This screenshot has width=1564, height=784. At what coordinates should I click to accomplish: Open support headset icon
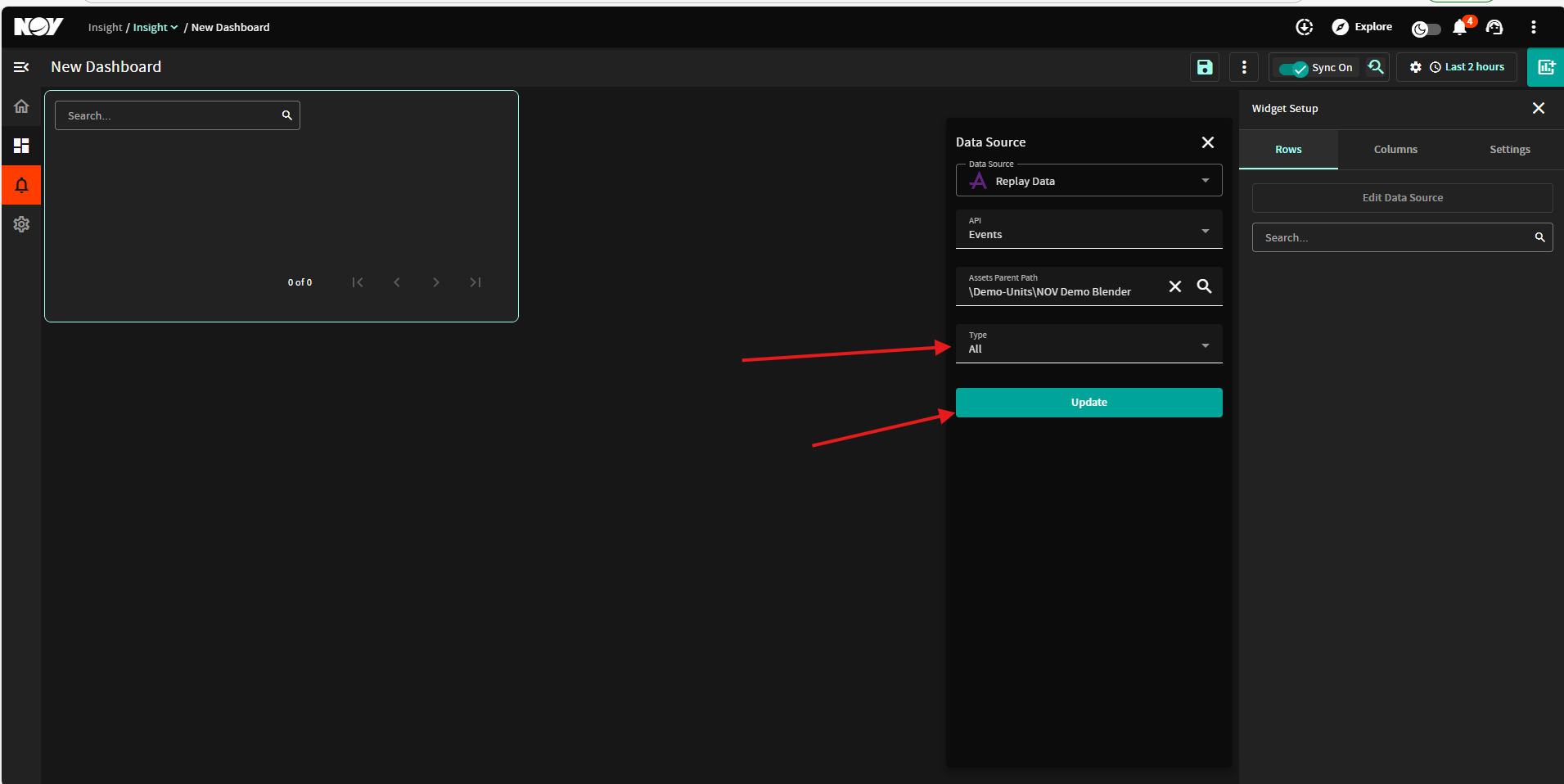(x=1494, y=27)
